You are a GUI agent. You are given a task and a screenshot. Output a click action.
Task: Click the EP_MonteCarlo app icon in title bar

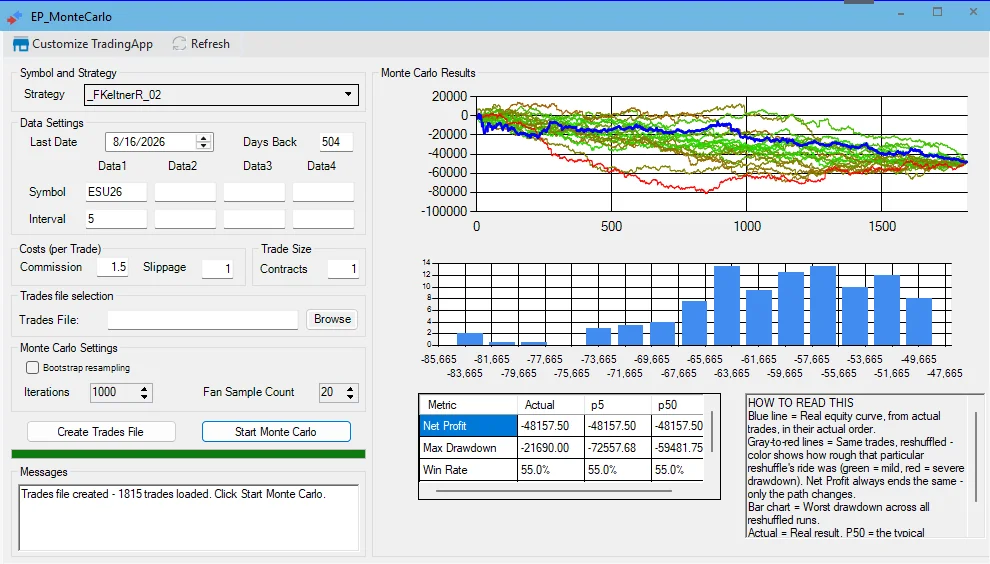pyautogui.click(x=15, y=17)
